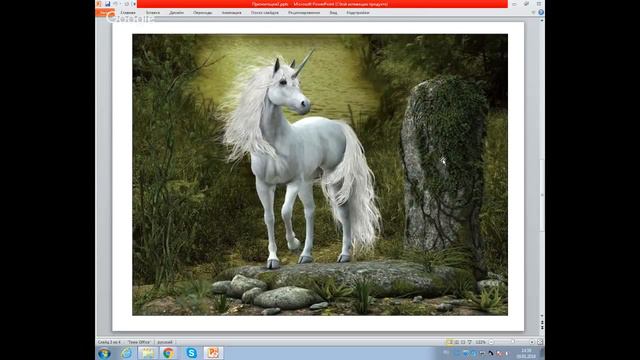
Task: Click the zoom out minus button
Action: click(491, 342)
